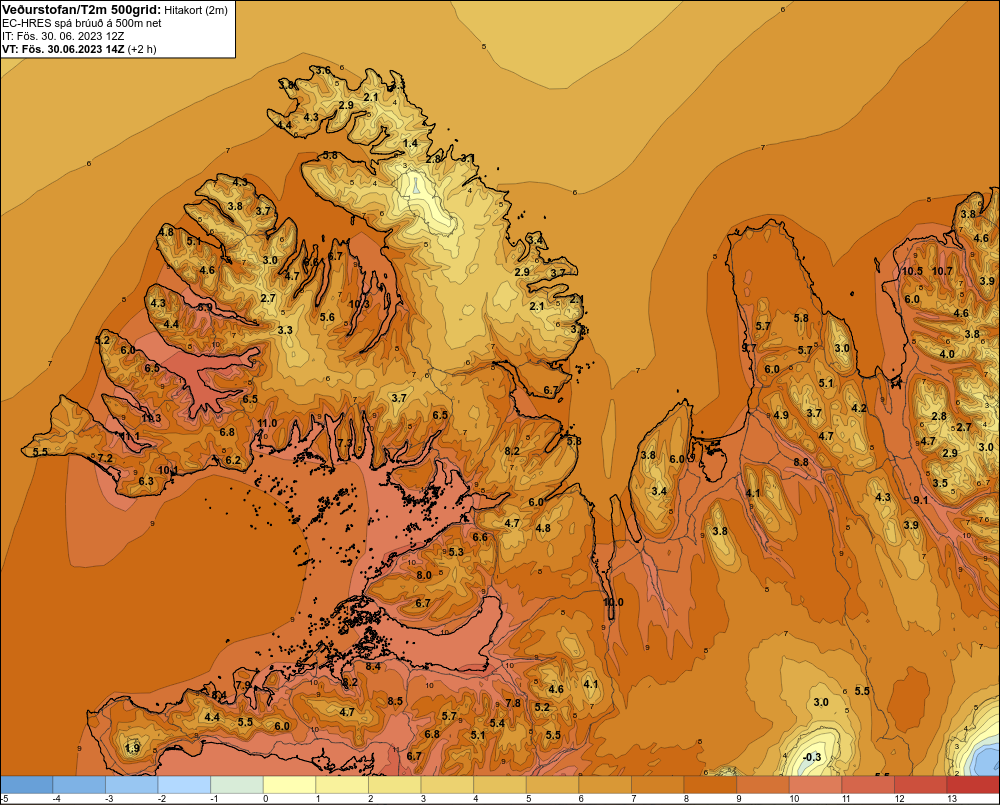Click the legend swatch between -5 and -4

(27, 785)
